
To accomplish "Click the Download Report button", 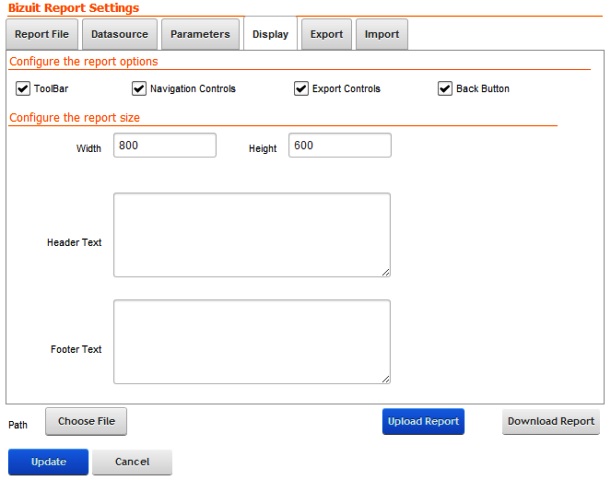I will pos(551,421).
